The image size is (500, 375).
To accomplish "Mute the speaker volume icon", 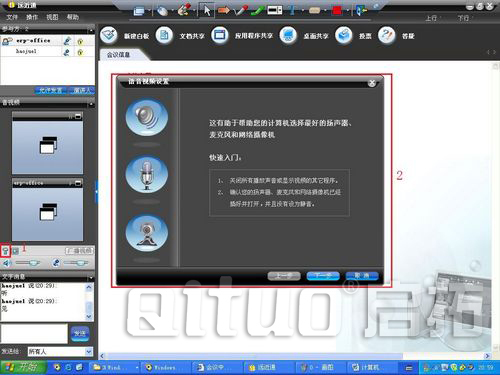I will tap(6, 263).
